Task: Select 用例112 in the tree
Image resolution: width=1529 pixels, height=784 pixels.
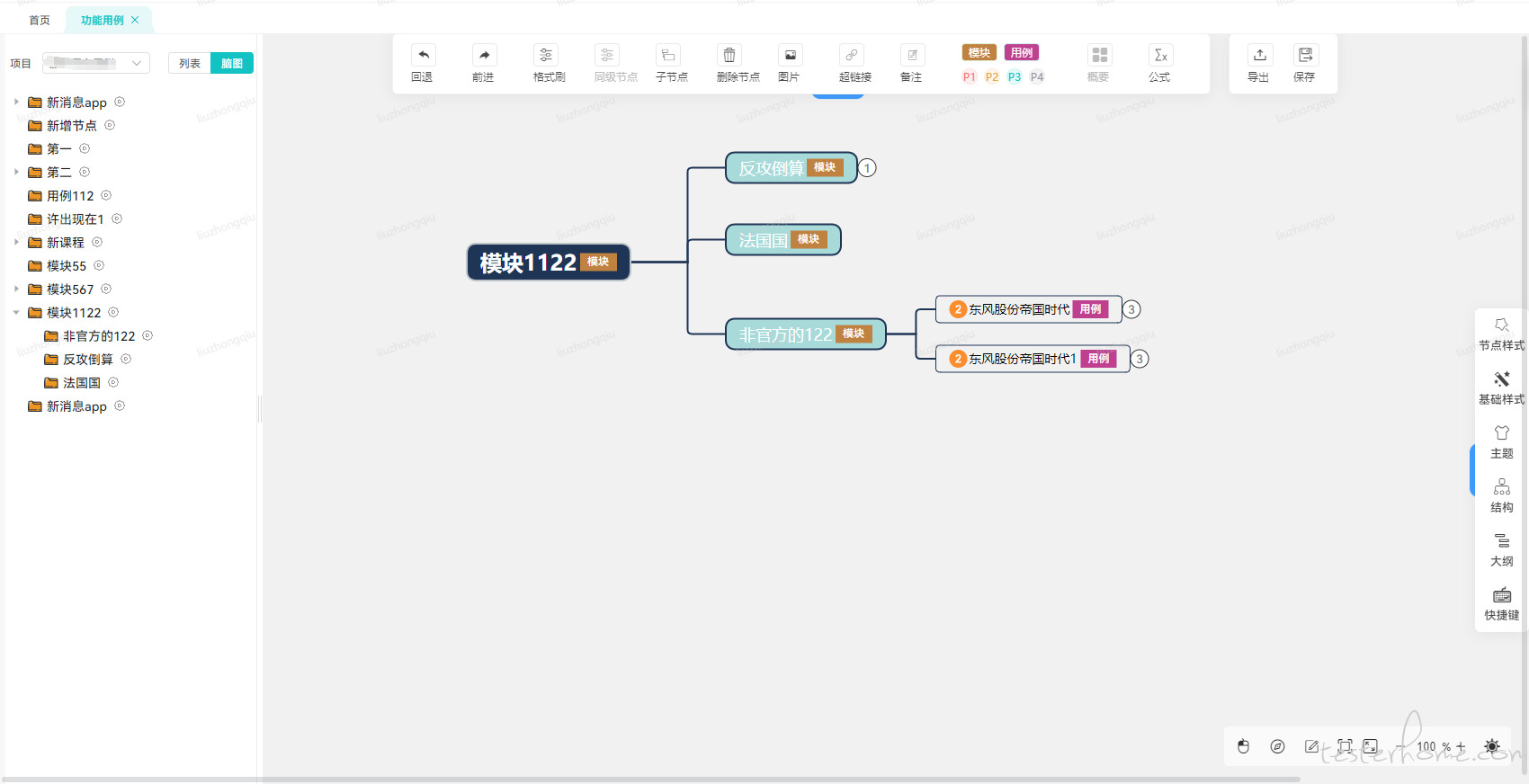Action: (70, 195)
